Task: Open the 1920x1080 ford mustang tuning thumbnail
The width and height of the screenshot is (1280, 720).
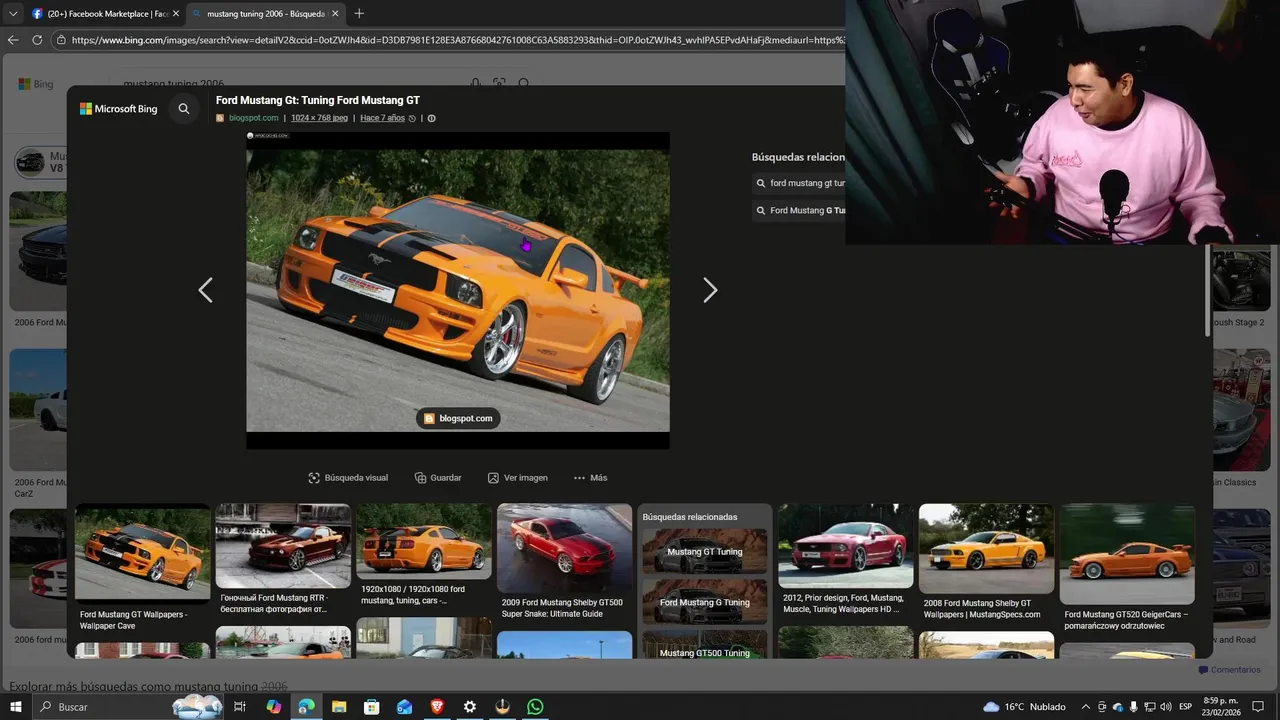Action: click(x=424, y=541)
